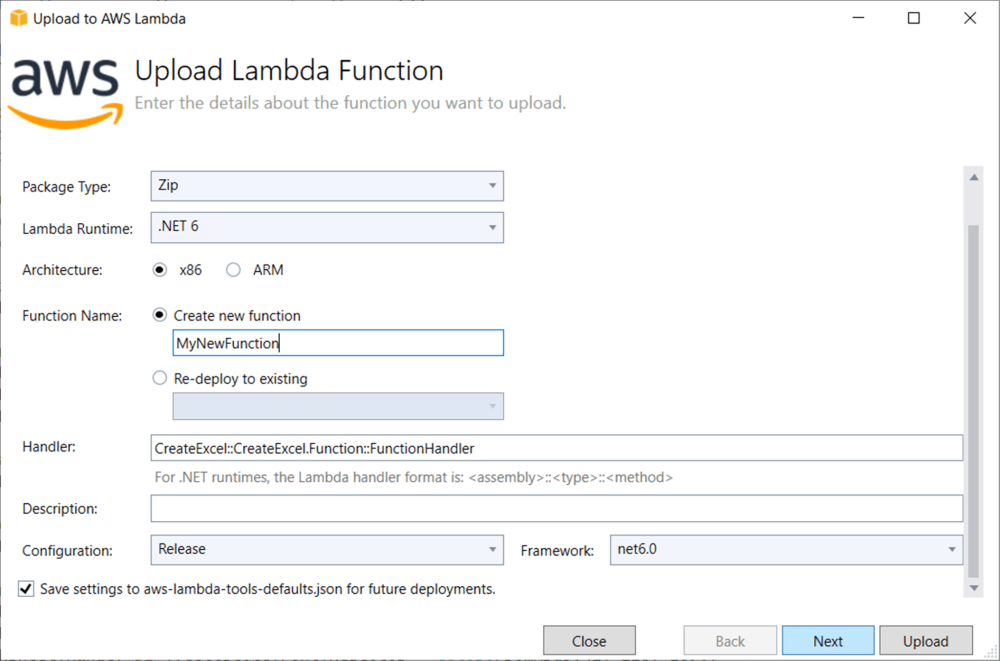1000x661 pixels.
Task: Expand the Framework net6.0 dropdown
Action: tap(786, 549)
